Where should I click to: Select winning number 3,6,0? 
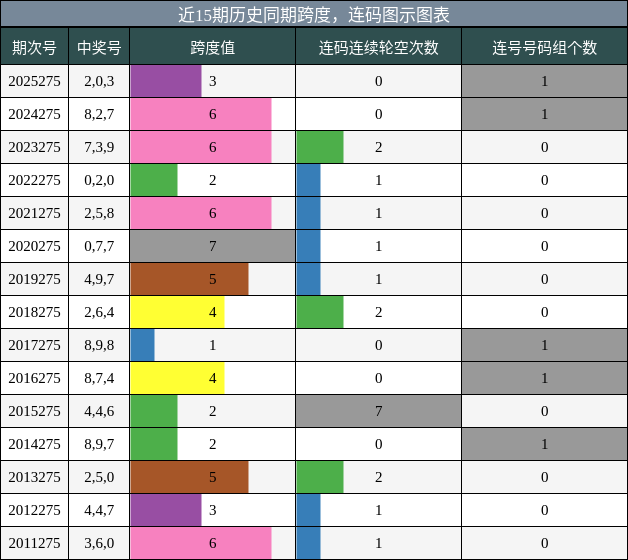click(99, 543)
